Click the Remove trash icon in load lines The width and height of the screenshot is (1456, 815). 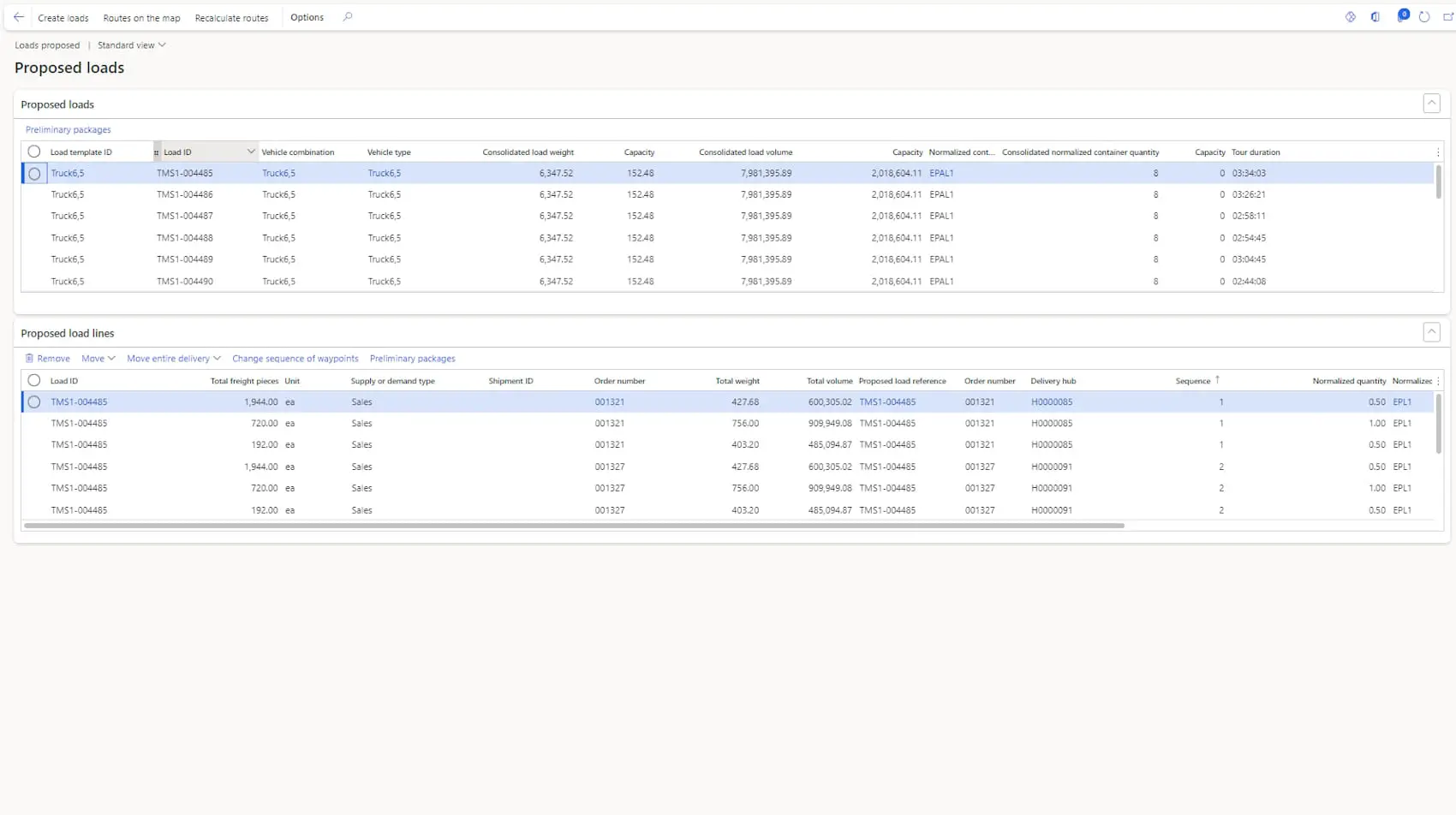[30, 359]
